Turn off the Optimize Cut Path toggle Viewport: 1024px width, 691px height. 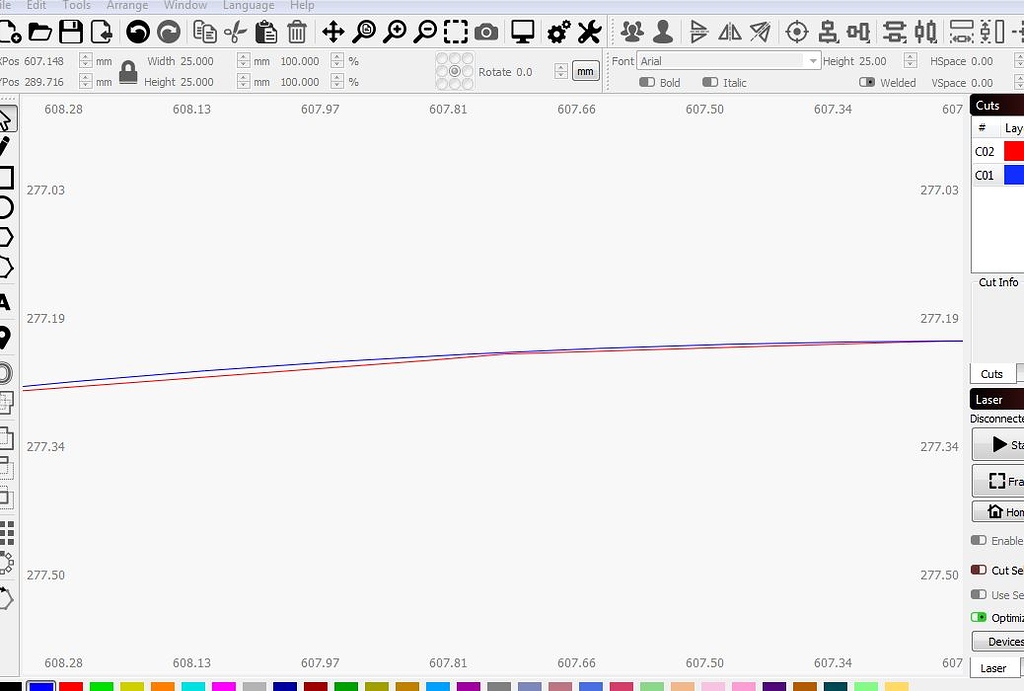point(978,618)
